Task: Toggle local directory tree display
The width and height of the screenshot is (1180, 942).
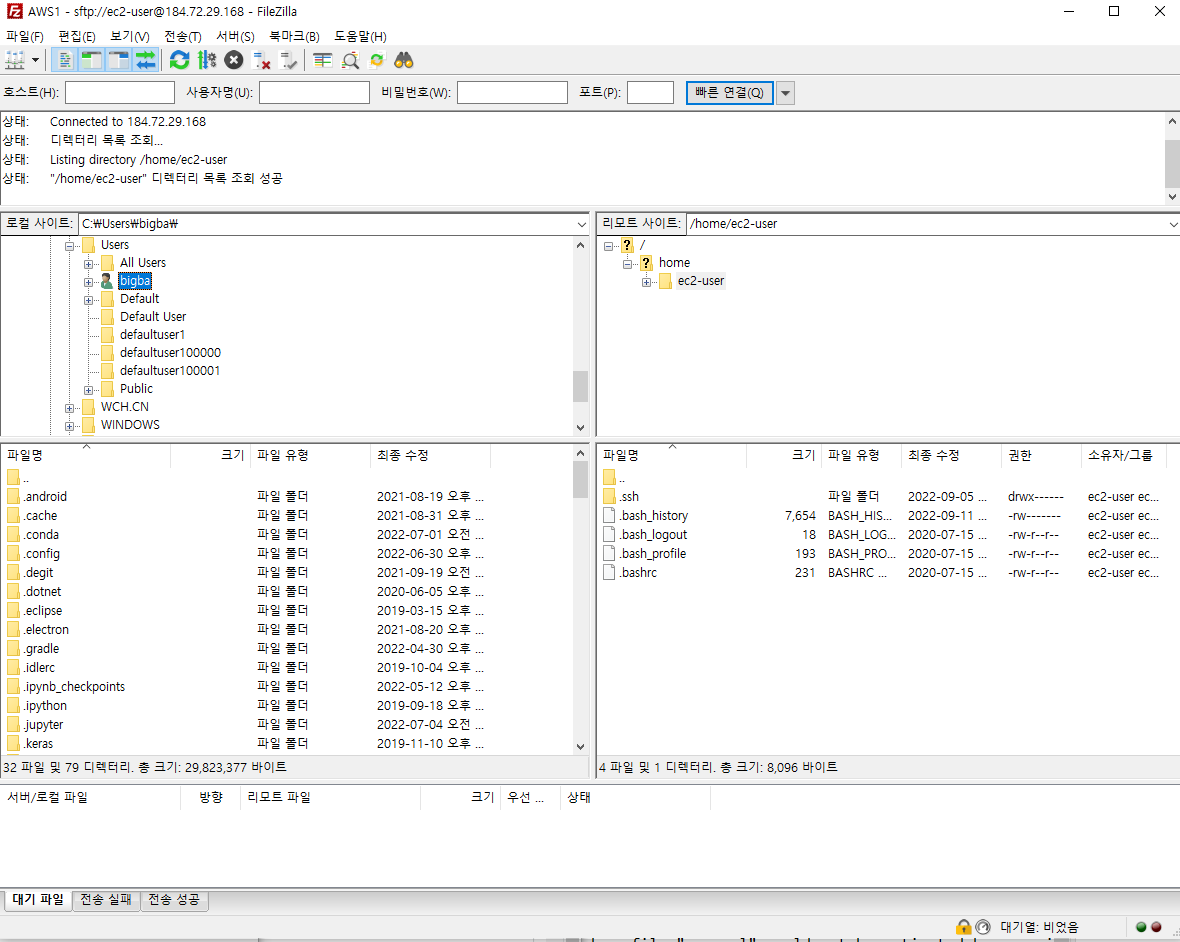Action: [92, 60]
